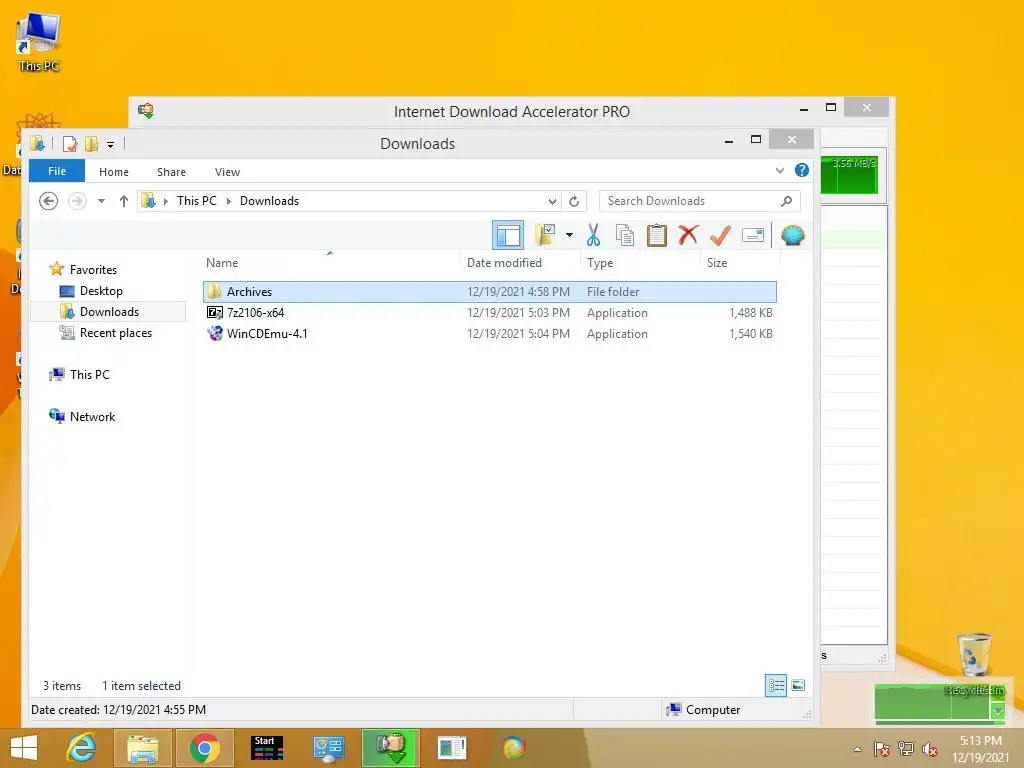Switch to Large icons view button
Screen dimensions: 1024x768
pyautogui.click(x=798, y=685)
